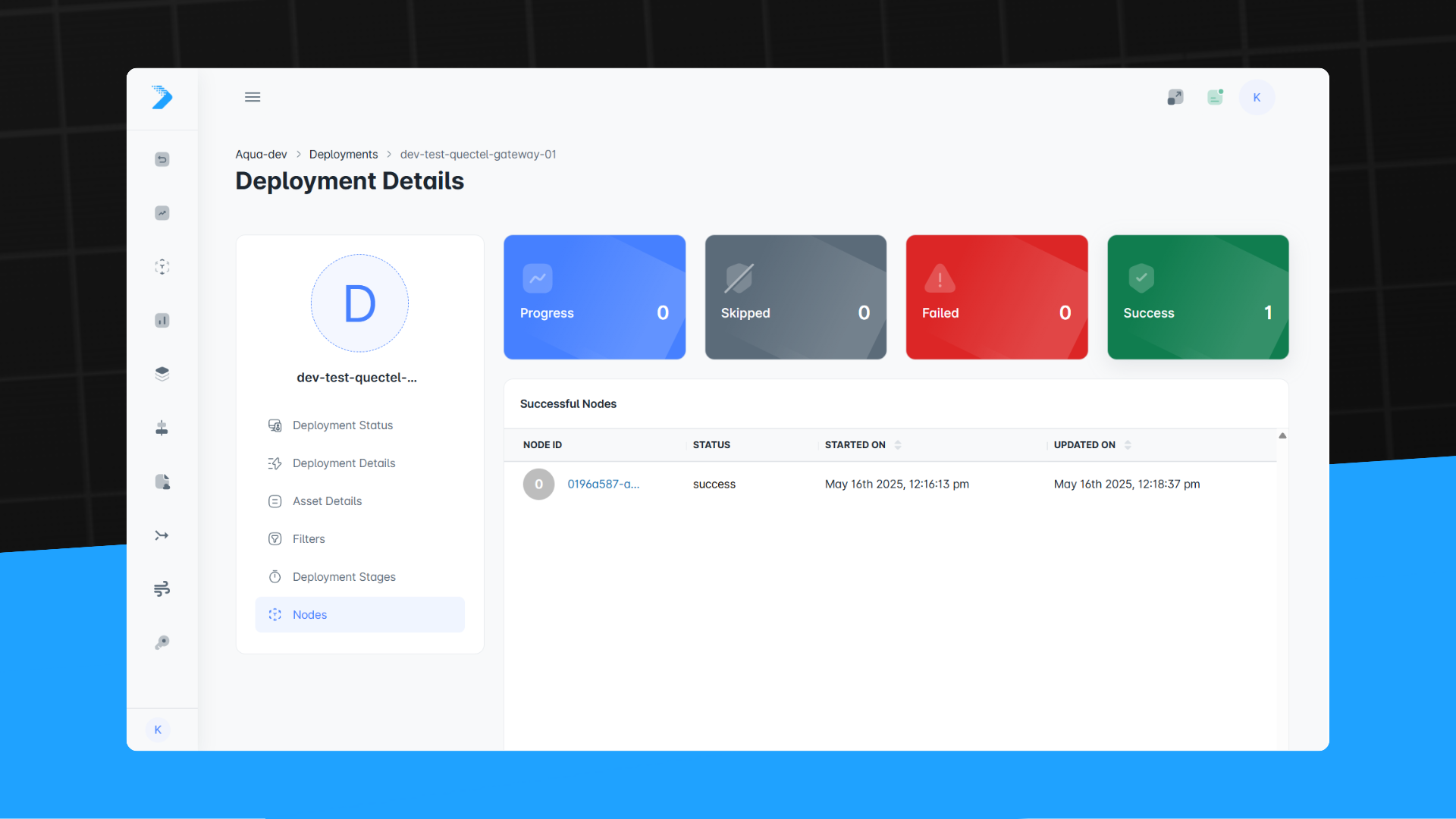Screen dimensions: 1456x819
Task: Click the wind flow sidebar icon
Action: pos(162,588)
